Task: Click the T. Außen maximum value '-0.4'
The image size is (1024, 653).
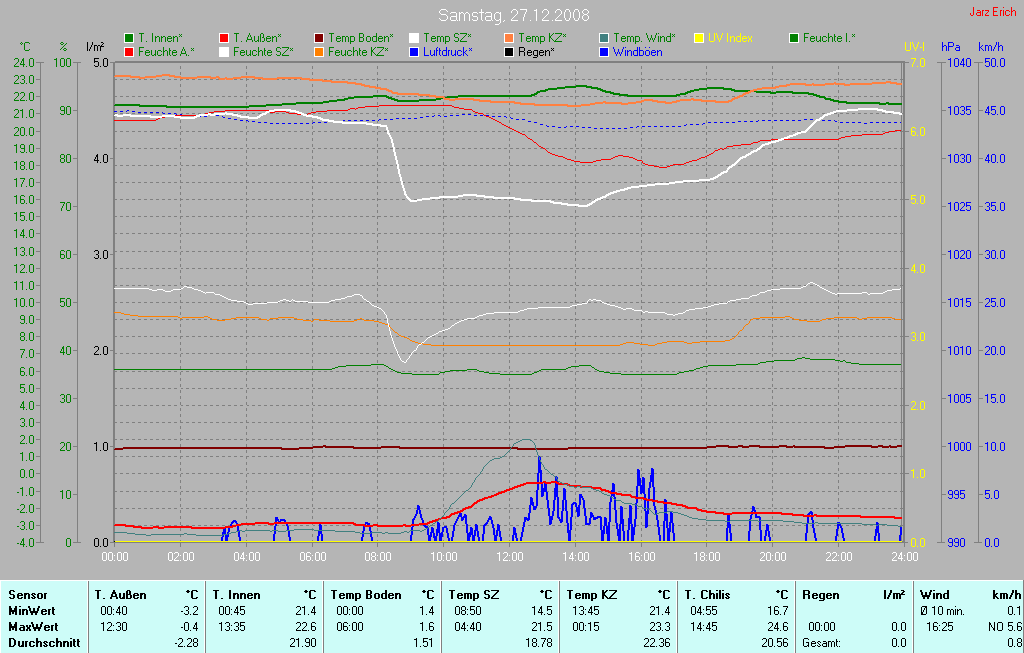Action: coord(188,627)
